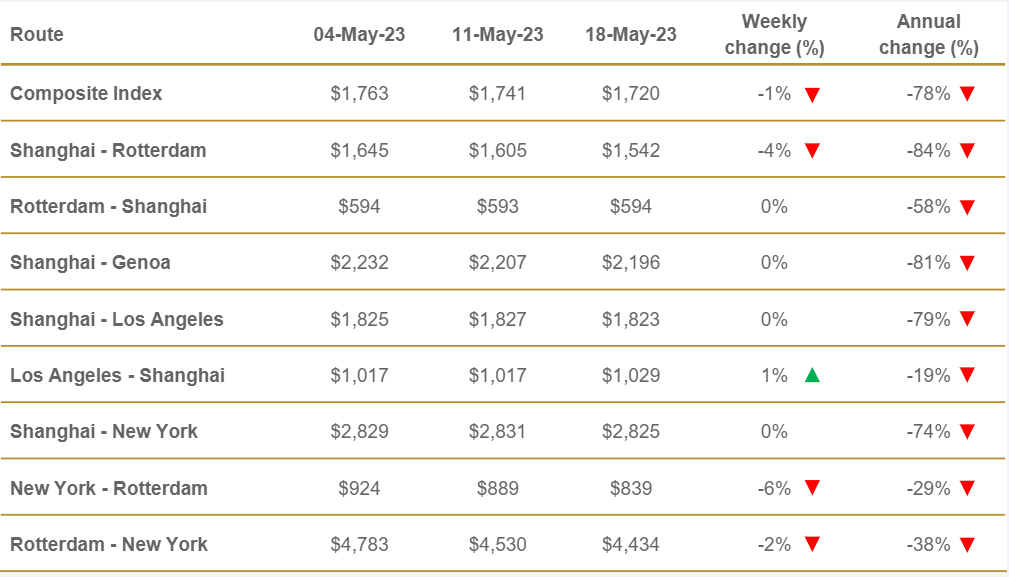This screenshot has height=577, width=1009.
Task: Click the Route column header
Action: point(37,35)
